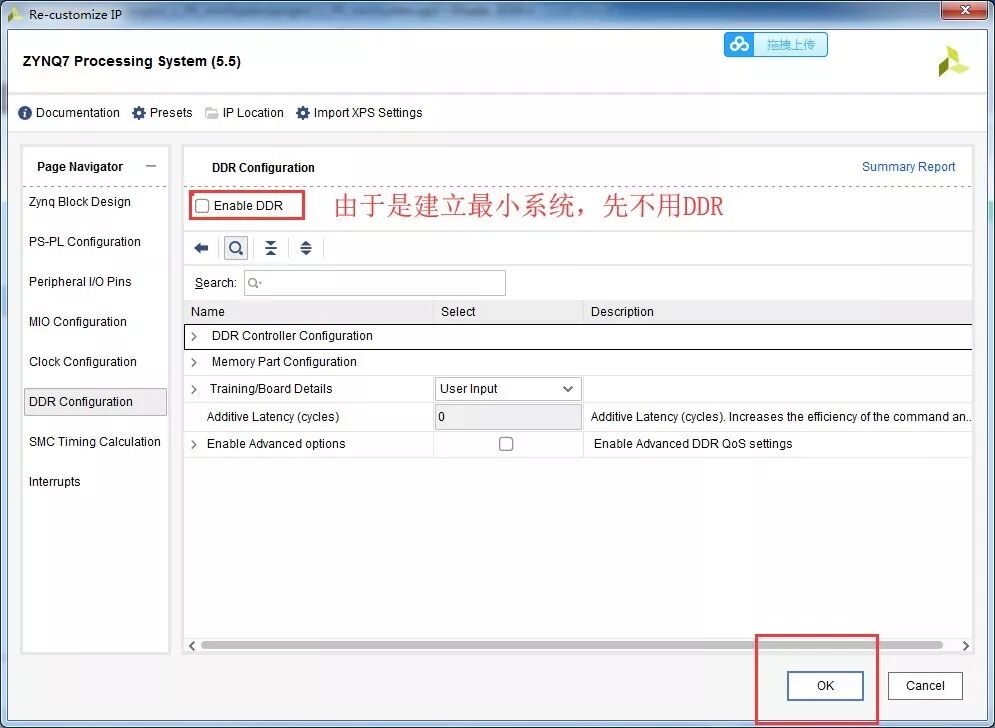Click the Xilinx logo icon

[954, 62]
